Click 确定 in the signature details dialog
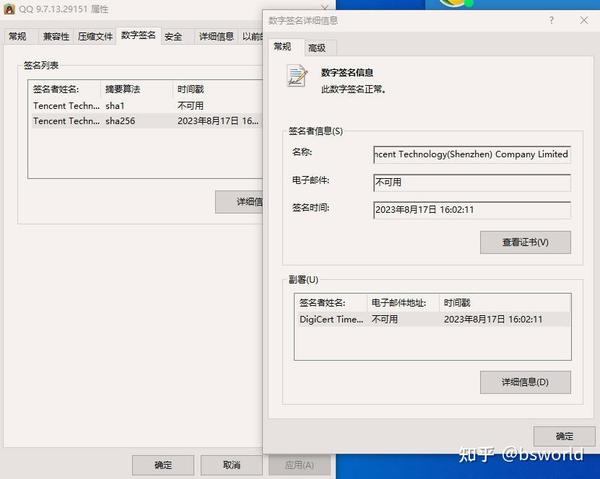The width and height of the screenshot is (600, 479). tap(564, 436)
